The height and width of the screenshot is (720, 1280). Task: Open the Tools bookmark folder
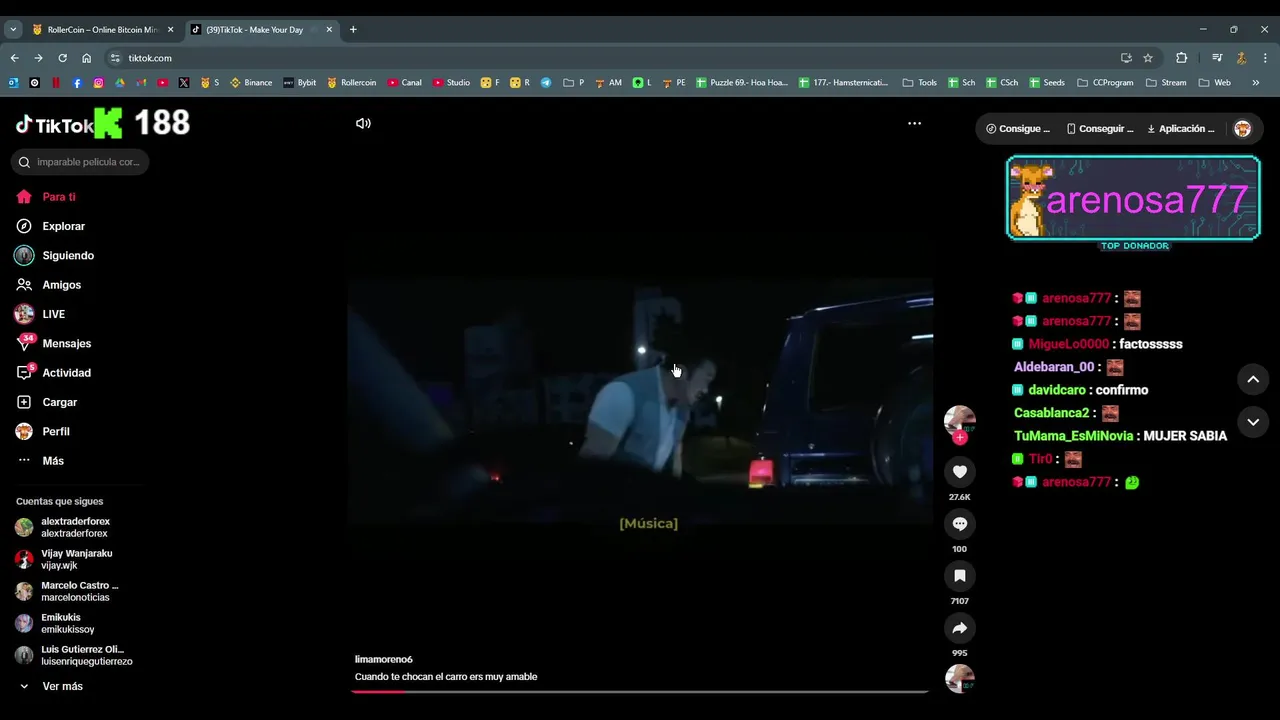point(920,83)
